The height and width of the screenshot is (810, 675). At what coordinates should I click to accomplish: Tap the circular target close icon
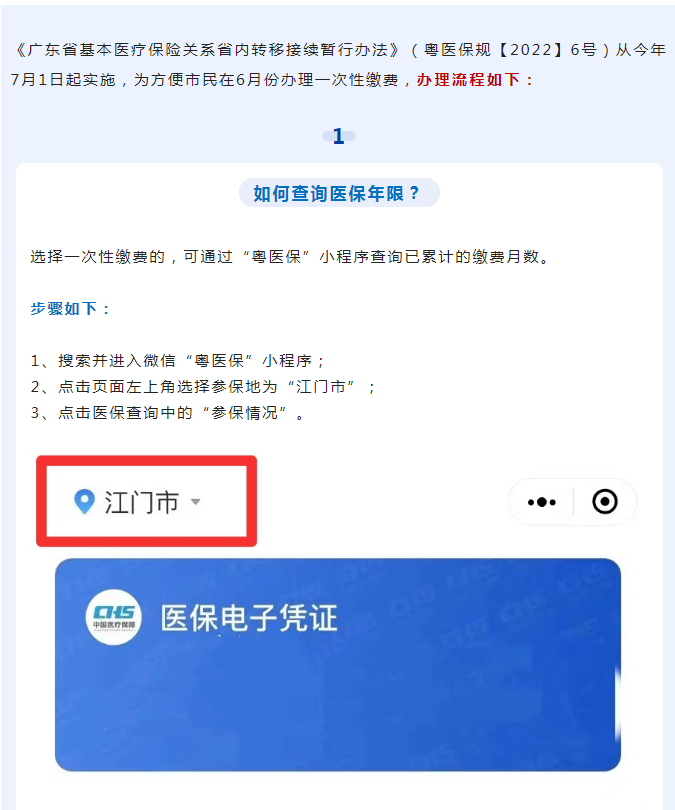click(x=605, y=502)
